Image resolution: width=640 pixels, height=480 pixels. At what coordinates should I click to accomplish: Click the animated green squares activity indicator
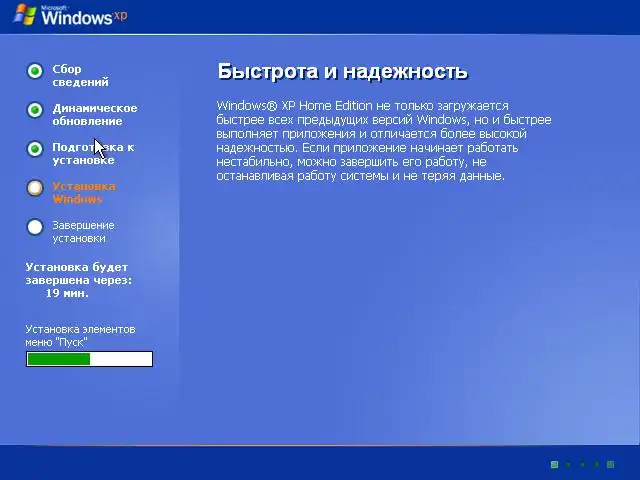click(x=582, y=464)
